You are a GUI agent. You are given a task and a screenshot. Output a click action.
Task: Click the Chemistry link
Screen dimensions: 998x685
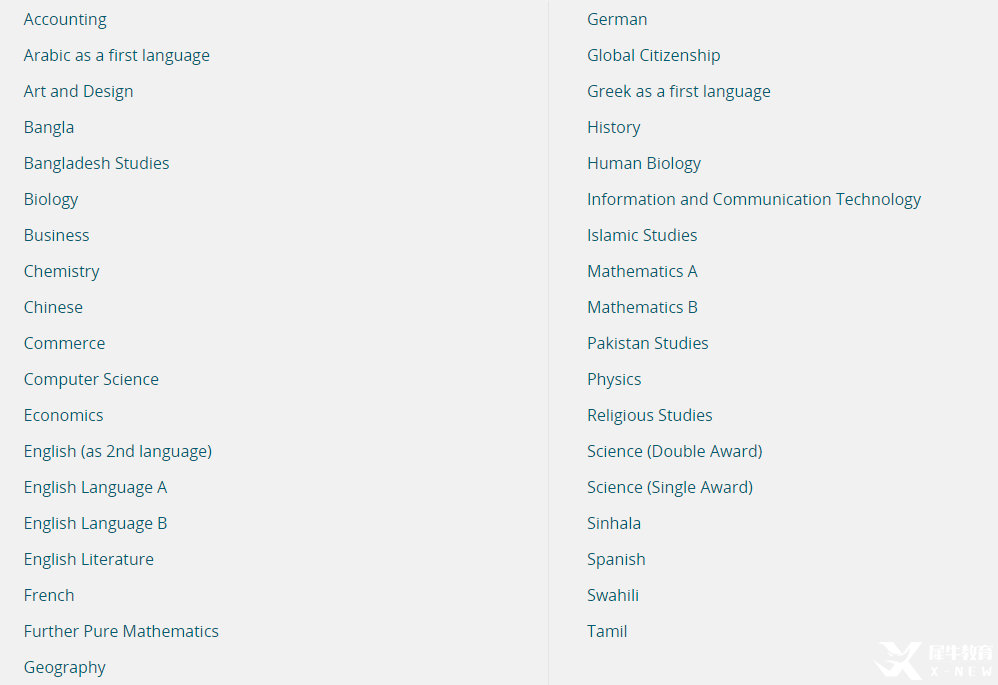62,272
